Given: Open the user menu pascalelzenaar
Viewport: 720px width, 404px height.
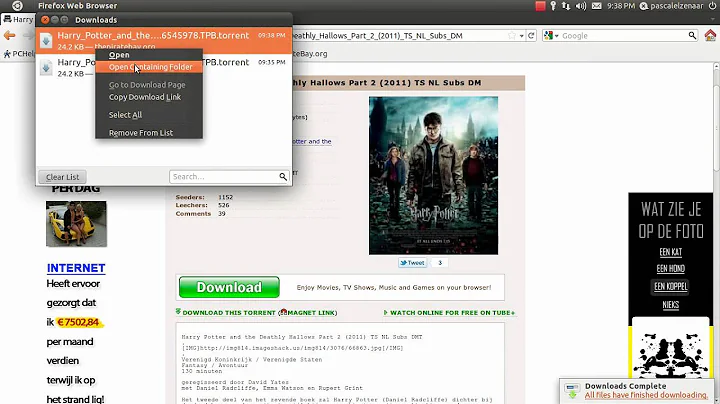Looking at the screenshot, I should 671,6.
